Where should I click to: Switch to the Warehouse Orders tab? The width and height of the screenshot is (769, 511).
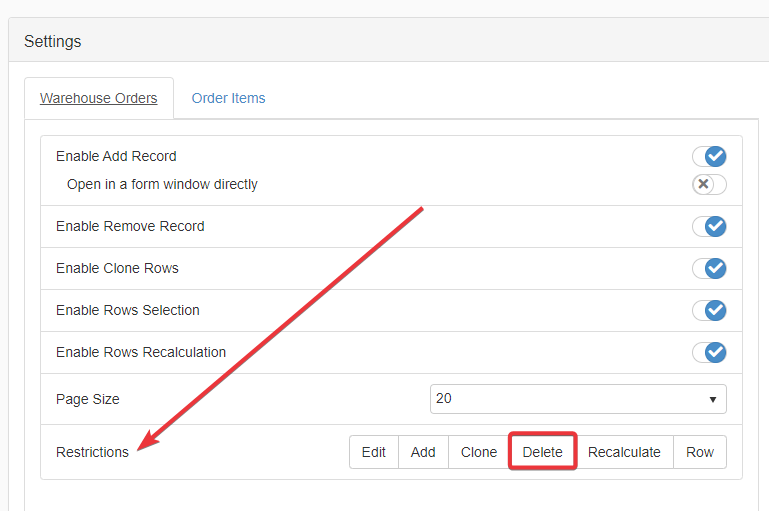click(x=98, y=98)
